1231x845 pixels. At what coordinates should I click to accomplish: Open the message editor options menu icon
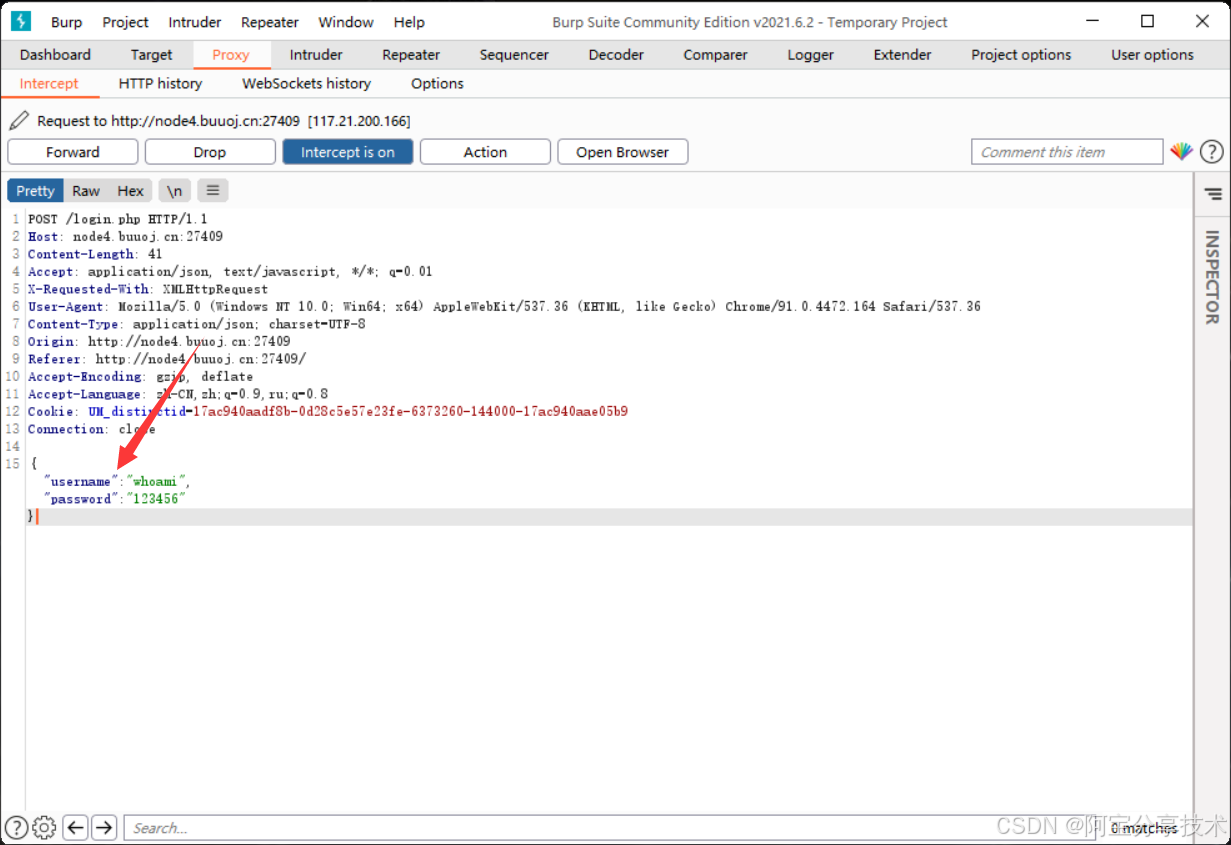click(213, 190)
